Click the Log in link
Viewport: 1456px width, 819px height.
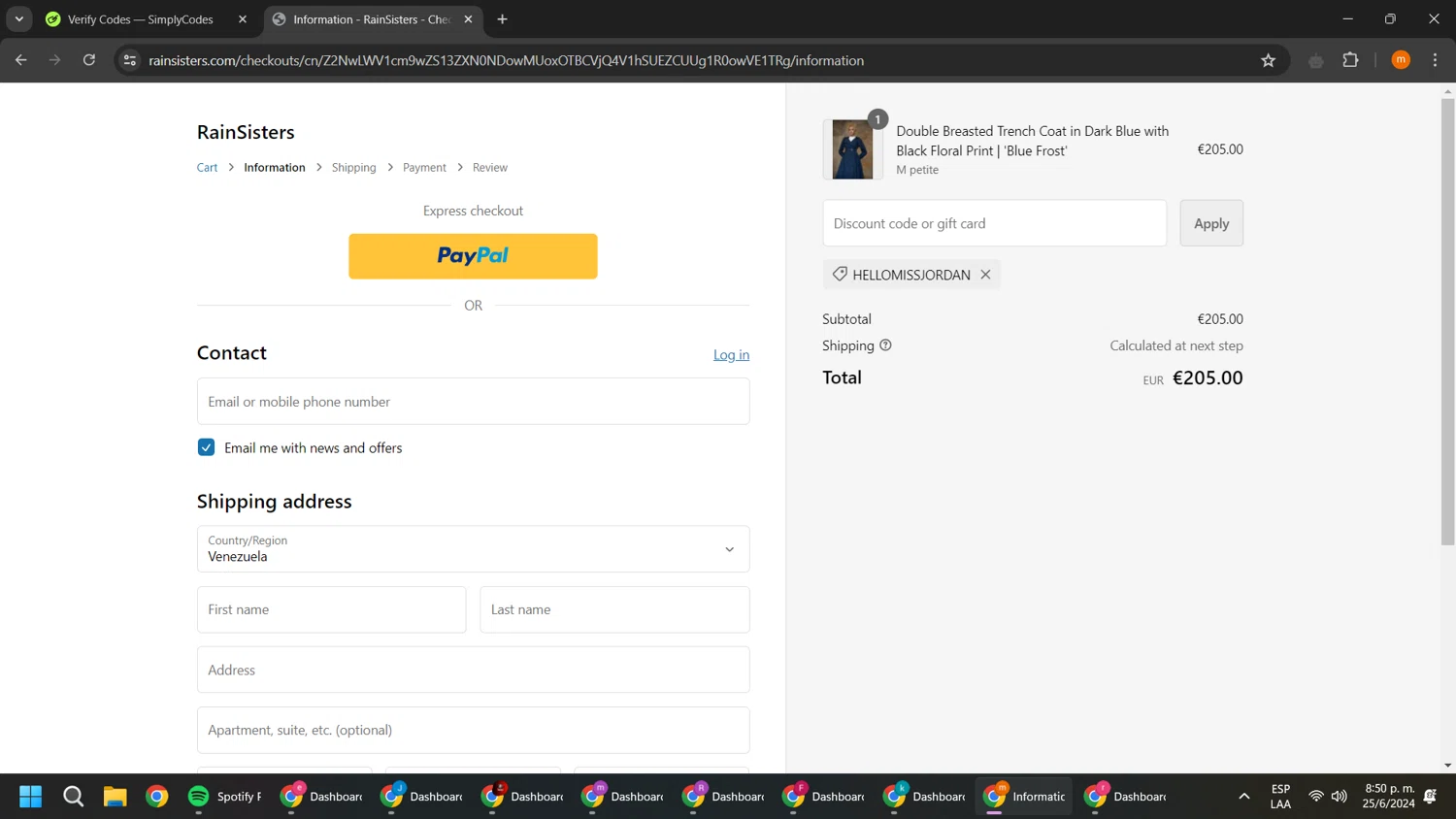(x=731, y=355)
